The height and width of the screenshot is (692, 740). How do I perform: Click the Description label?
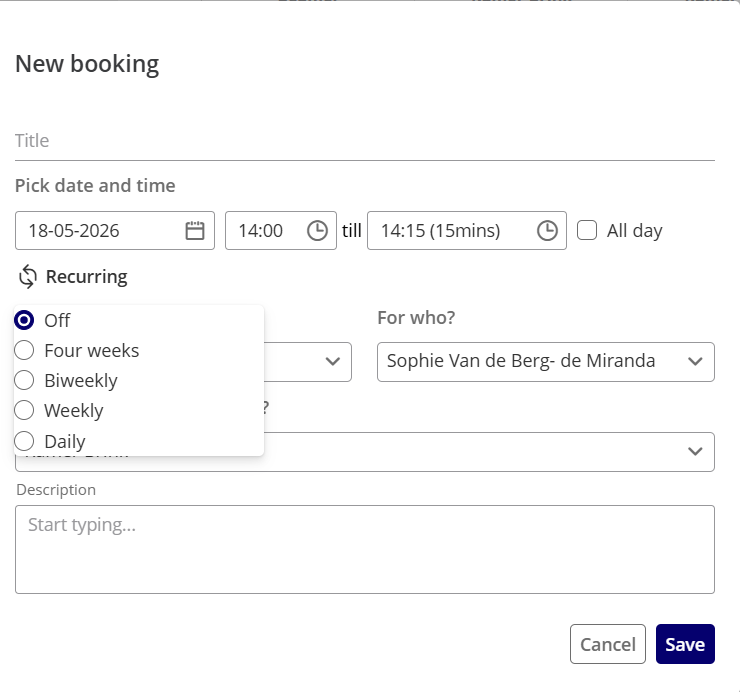(x=56, y=490)
